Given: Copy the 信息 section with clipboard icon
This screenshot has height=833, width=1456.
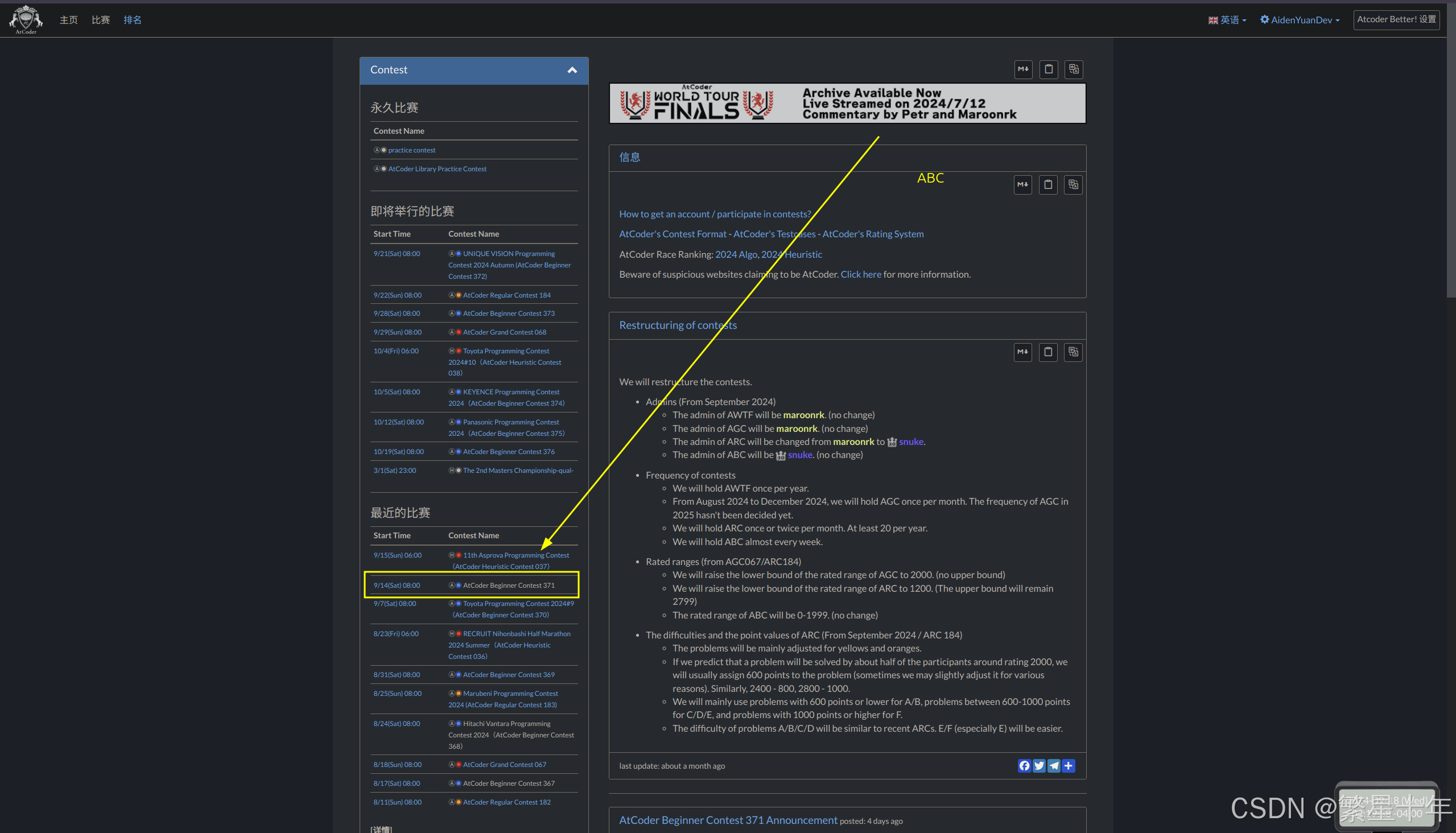Looking at the screenshot, I should click(x=1047, y=185).
